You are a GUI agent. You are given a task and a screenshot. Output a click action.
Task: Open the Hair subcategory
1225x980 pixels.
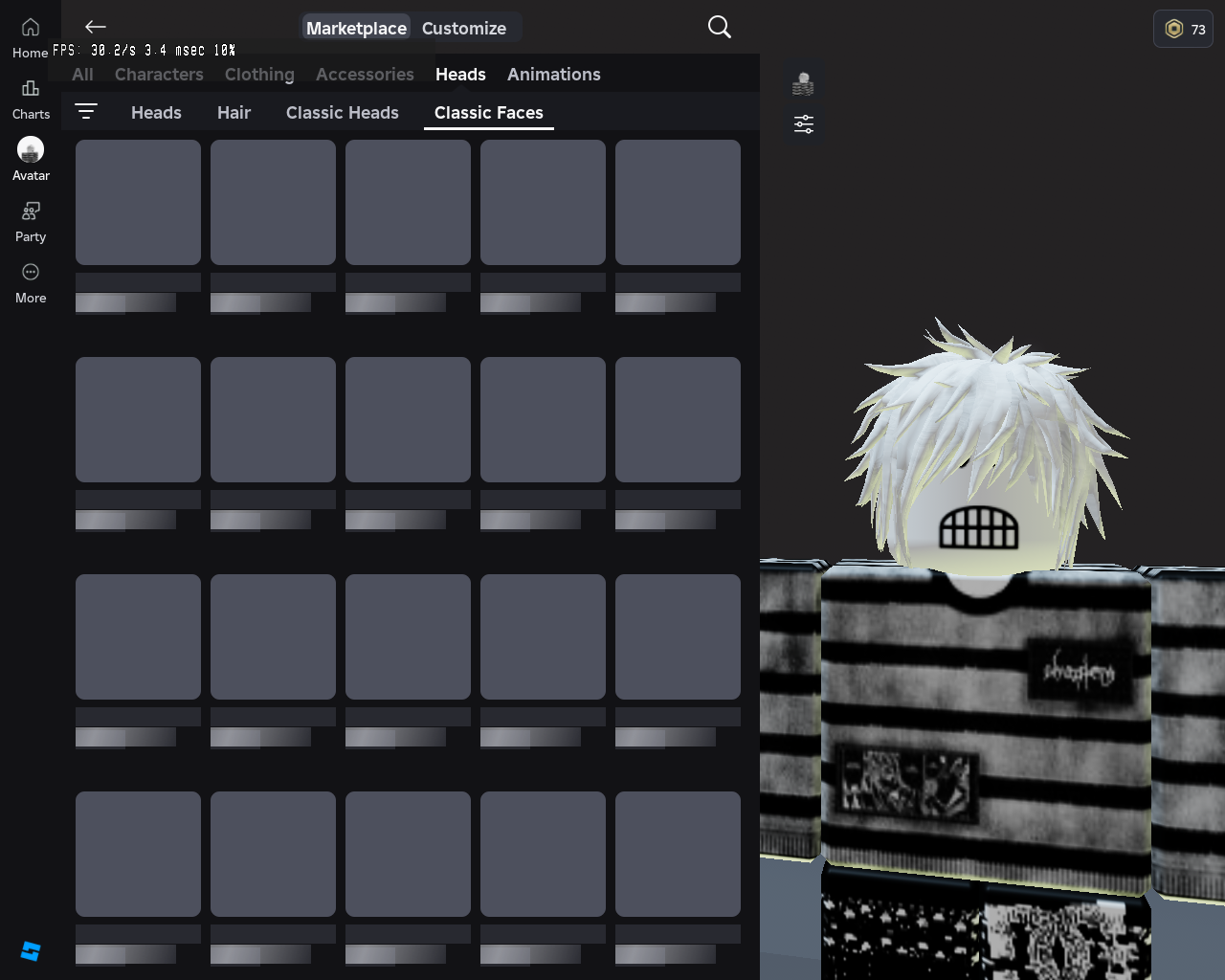click(x=234, y=113)
